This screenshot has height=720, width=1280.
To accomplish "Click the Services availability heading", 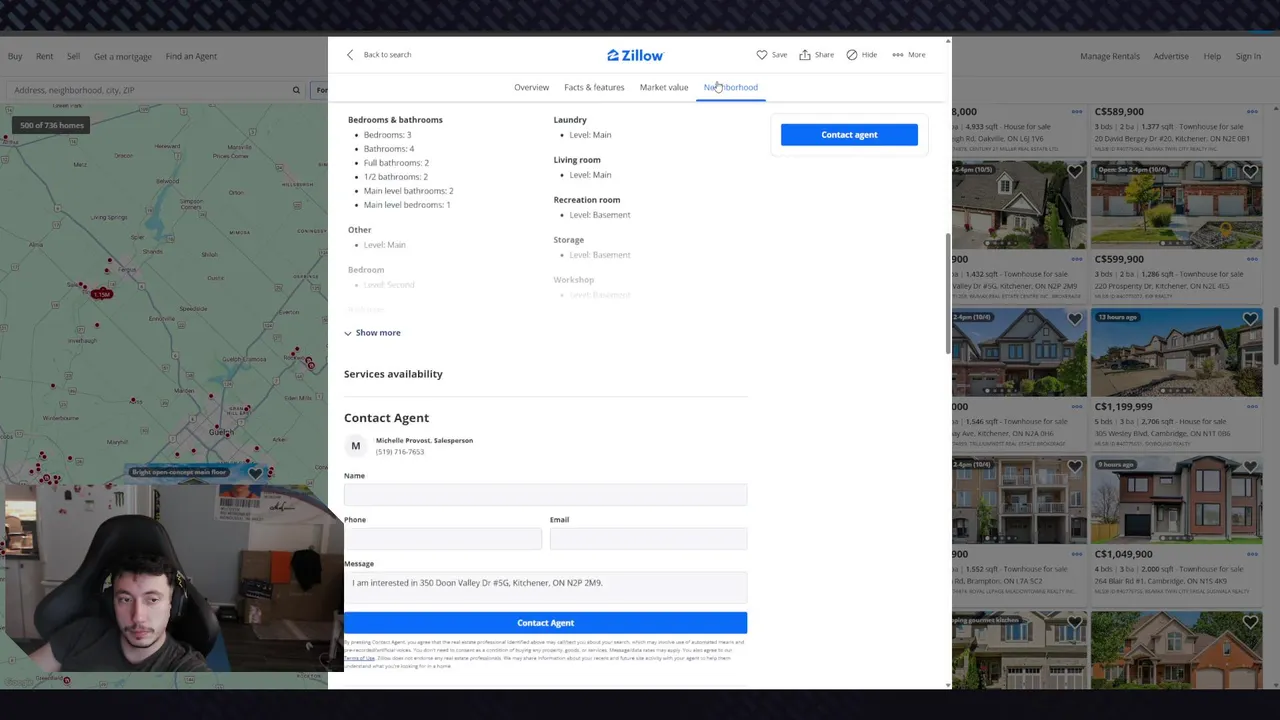I will click(x=393, y=374).
